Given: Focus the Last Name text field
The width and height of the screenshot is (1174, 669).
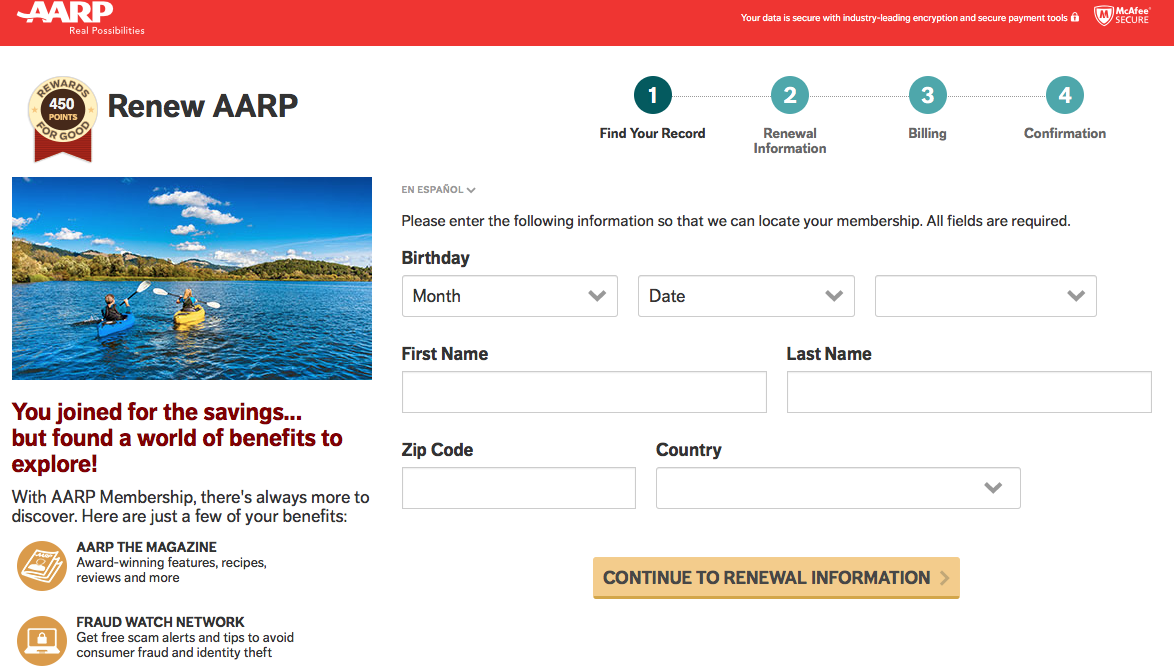Looking at the screenshot, I should [969, 392].
